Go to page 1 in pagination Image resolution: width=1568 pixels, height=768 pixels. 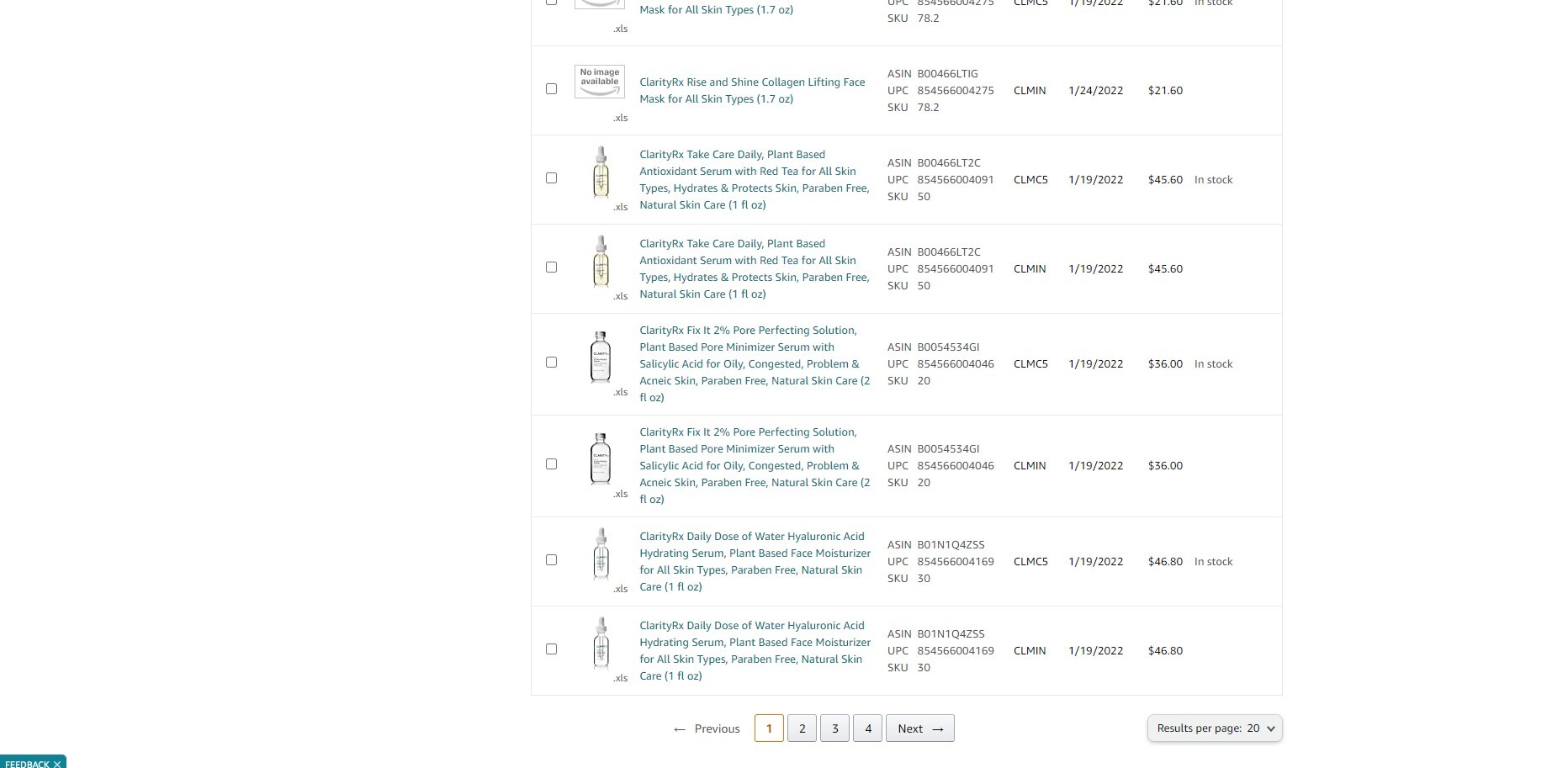tap(769, 728)
